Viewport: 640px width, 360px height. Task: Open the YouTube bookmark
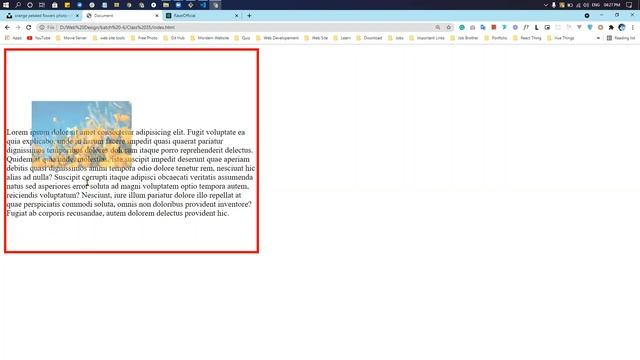[x=39, y=38]
